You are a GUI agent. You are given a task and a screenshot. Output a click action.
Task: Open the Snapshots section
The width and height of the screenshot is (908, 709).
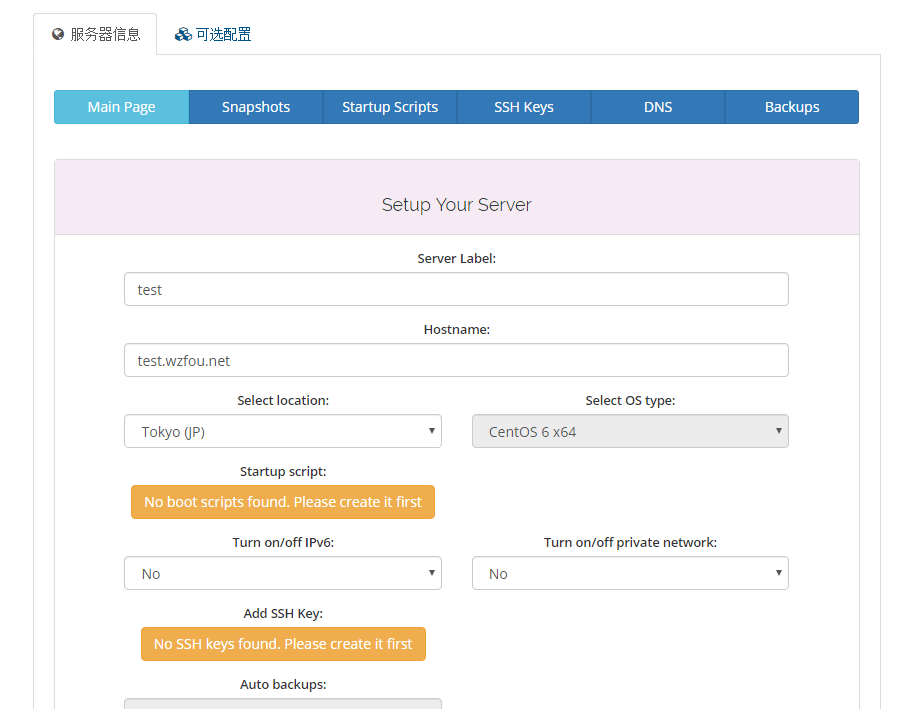pyautogui.click(x=256, y=107)
